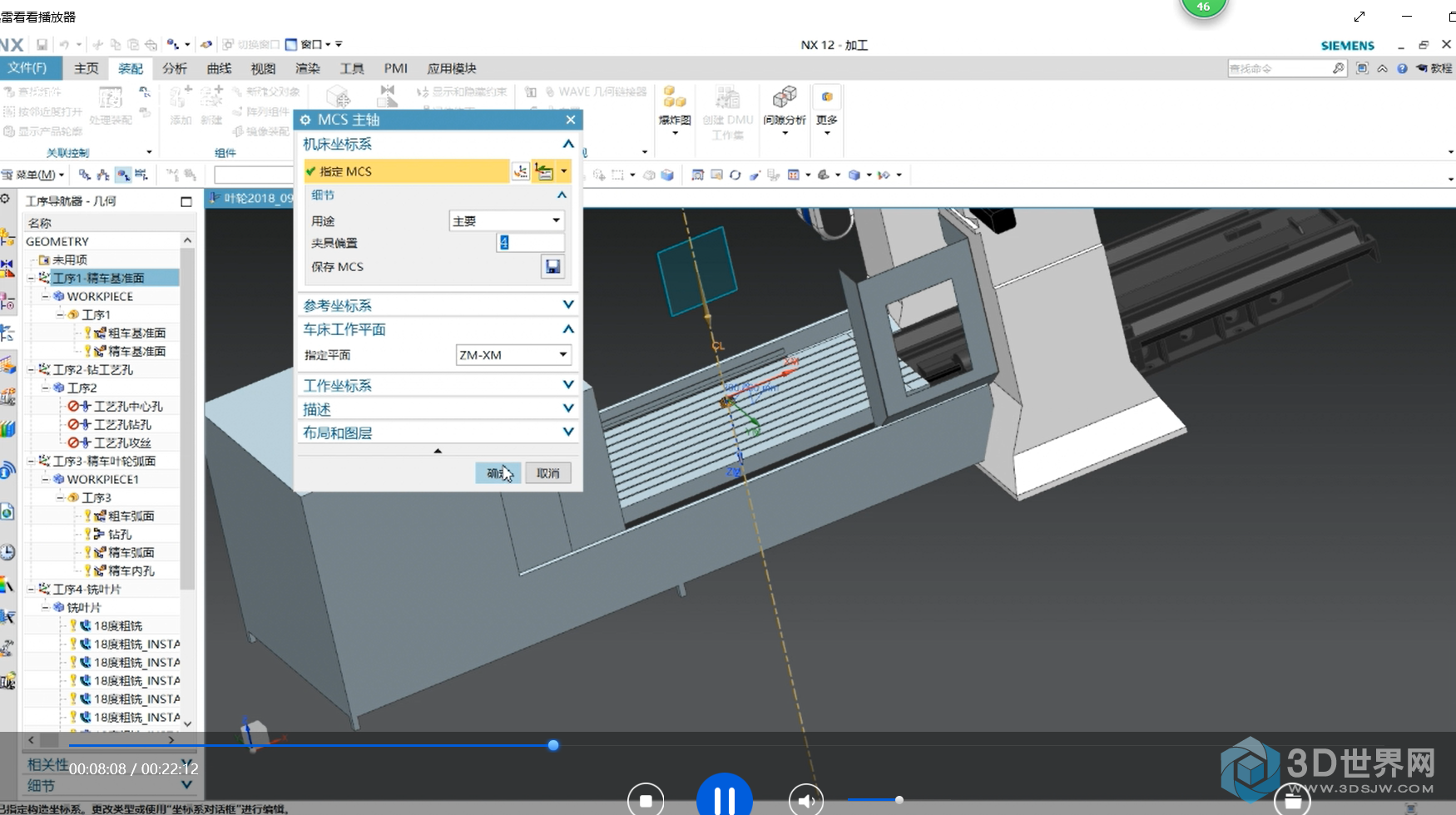Viewport: 1456px width, 815px height.
Task: Open the MCS type dropdown arrow beside 指定 MCS
Action: [564, 171]
